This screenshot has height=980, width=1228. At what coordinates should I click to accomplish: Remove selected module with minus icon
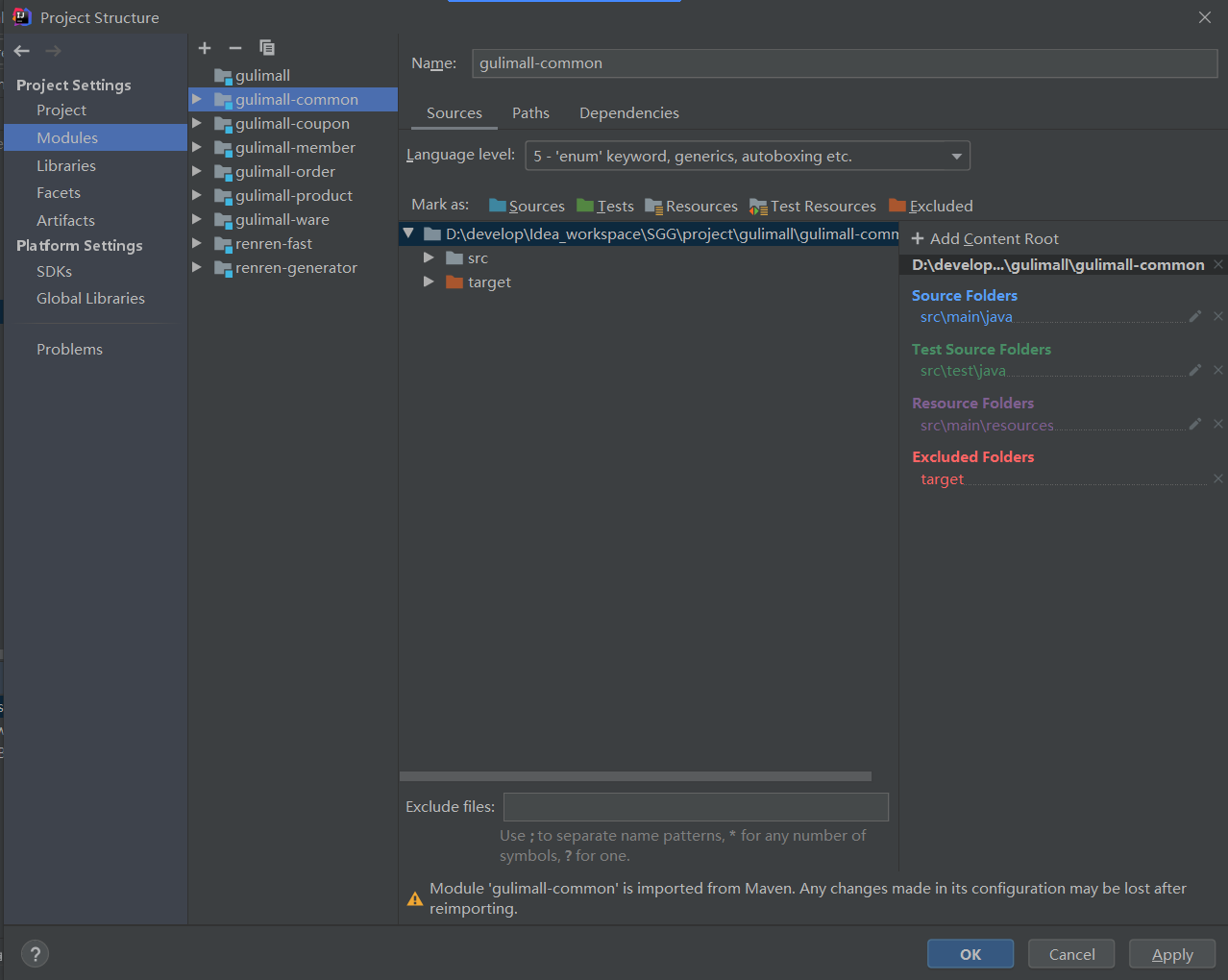[x=235, y=48]
